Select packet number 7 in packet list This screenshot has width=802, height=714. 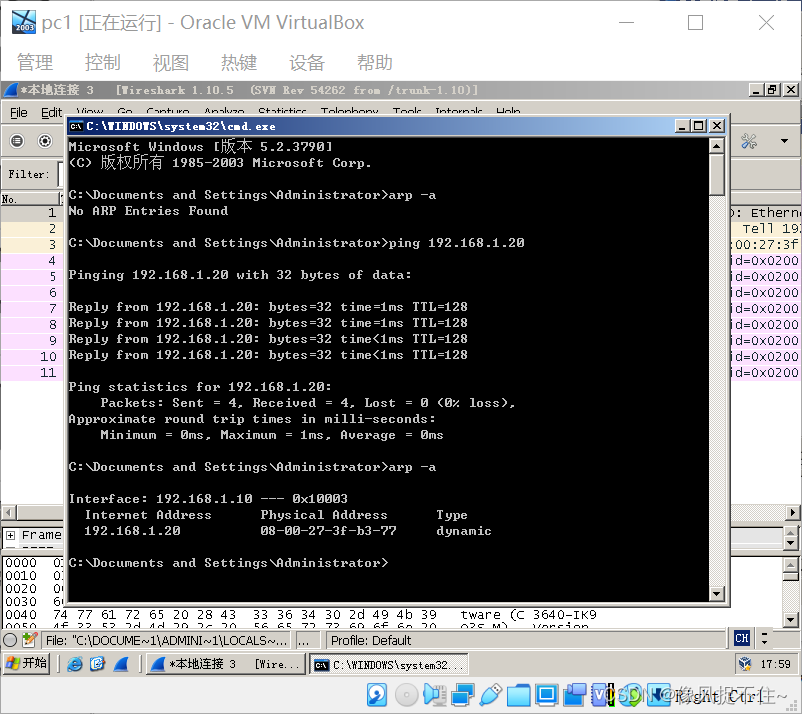click(32, 308)
